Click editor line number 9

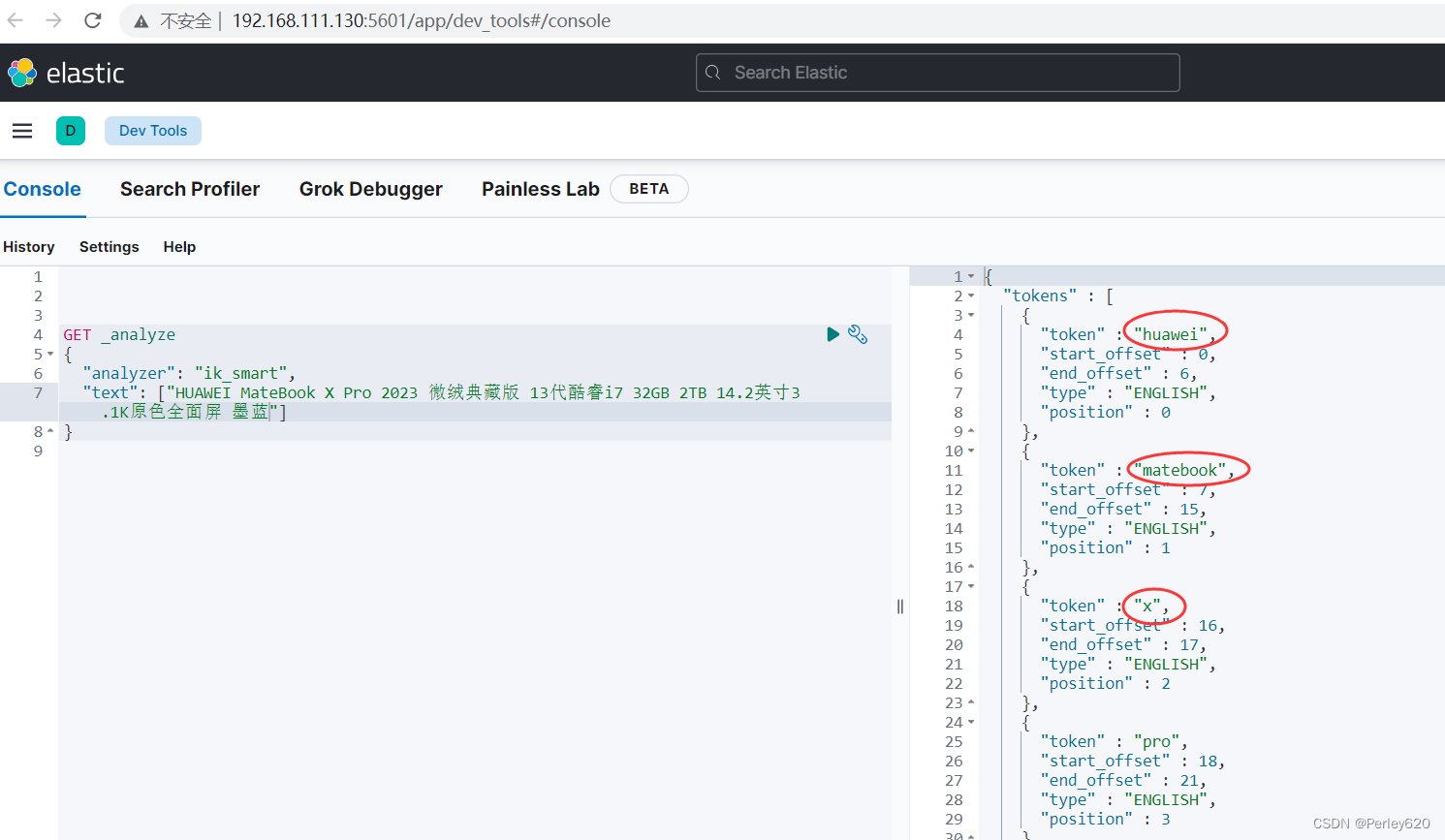point(38,451)
